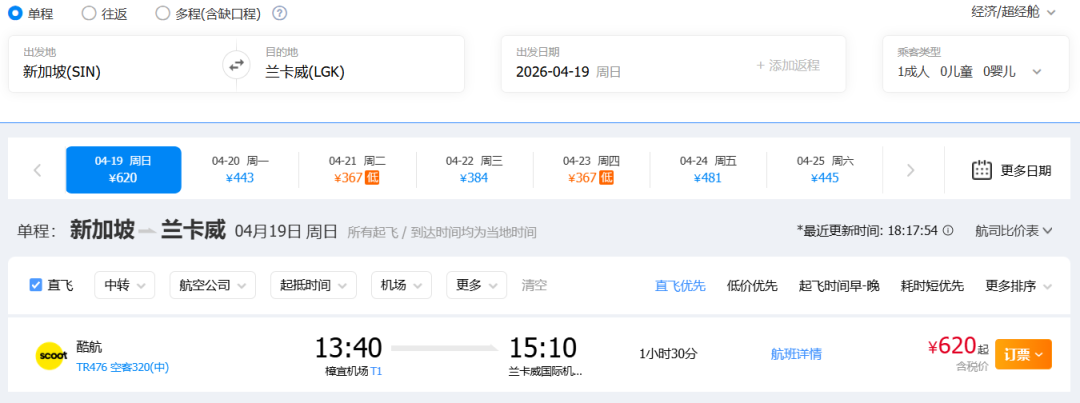The image size is (1080, 403).
Task: Sort by lowest price (低价优先)
Action: (752, 285)
